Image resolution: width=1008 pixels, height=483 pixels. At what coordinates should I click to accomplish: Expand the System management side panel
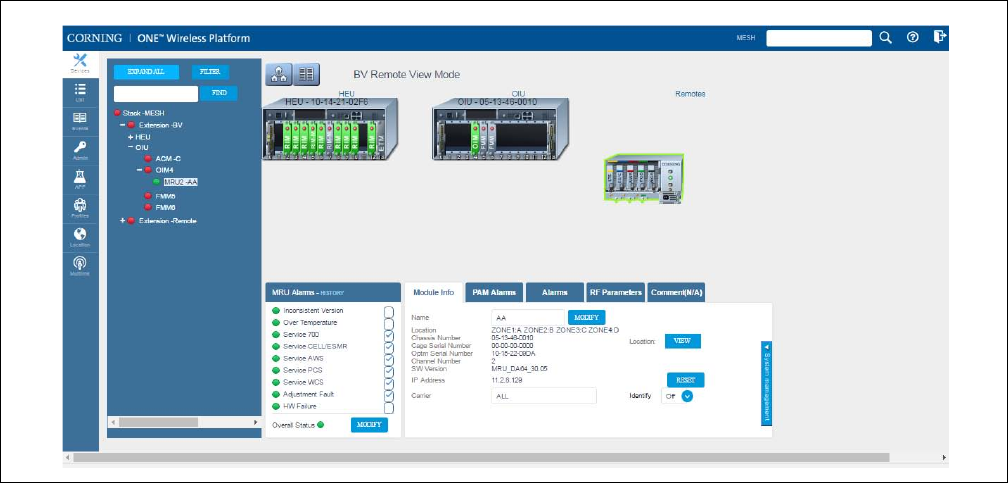[766, 383]
